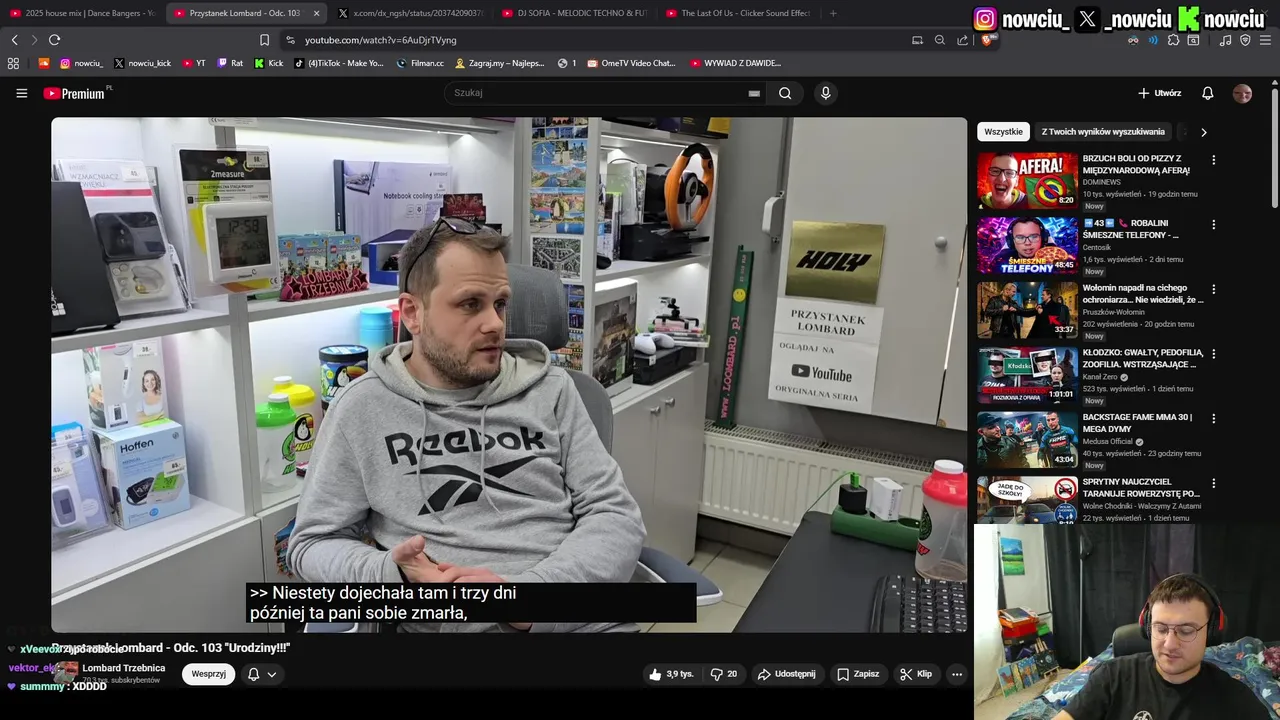Open the Kick bookmark
1280x720 pixels.
(x=268, y=63)
